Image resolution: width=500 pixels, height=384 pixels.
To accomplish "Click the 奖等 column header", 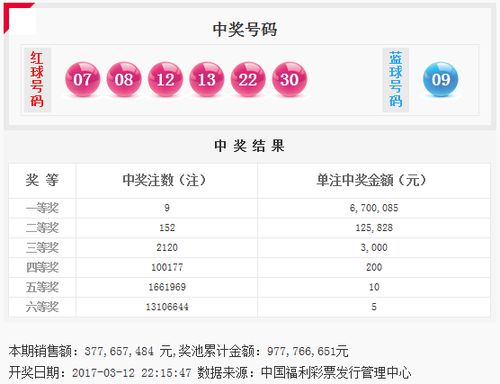I will click(x=42, y=180).
